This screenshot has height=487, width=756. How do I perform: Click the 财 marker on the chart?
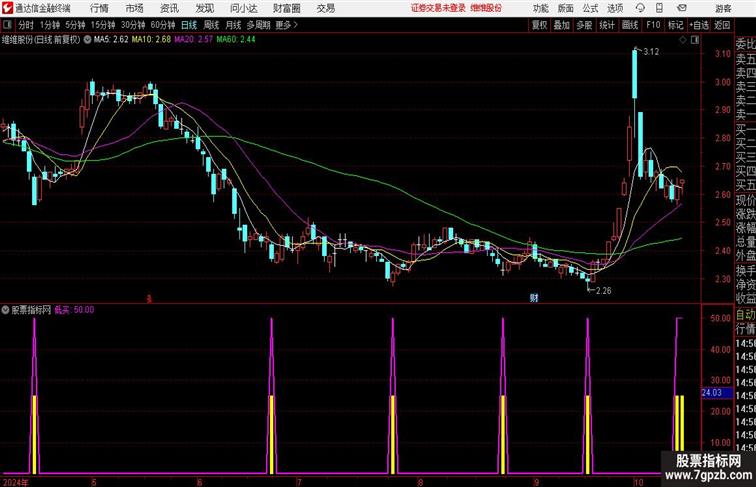[534, 298]
